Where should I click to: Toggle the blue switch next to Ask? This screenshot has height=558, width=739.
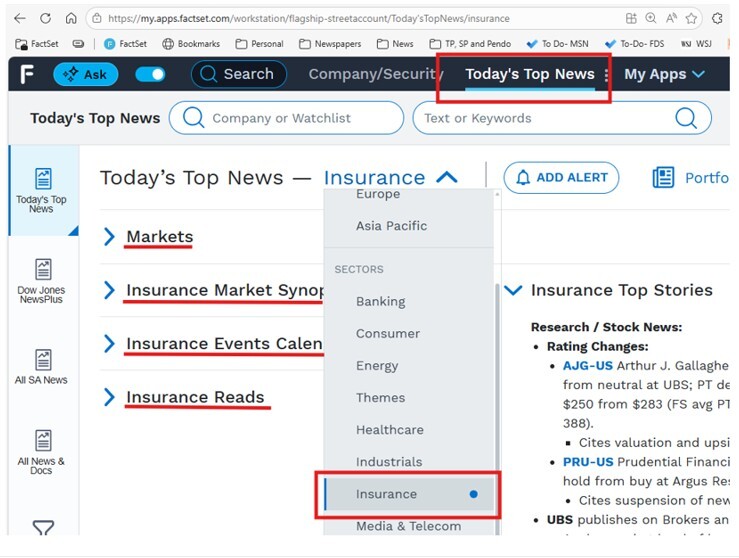point(150,74)
